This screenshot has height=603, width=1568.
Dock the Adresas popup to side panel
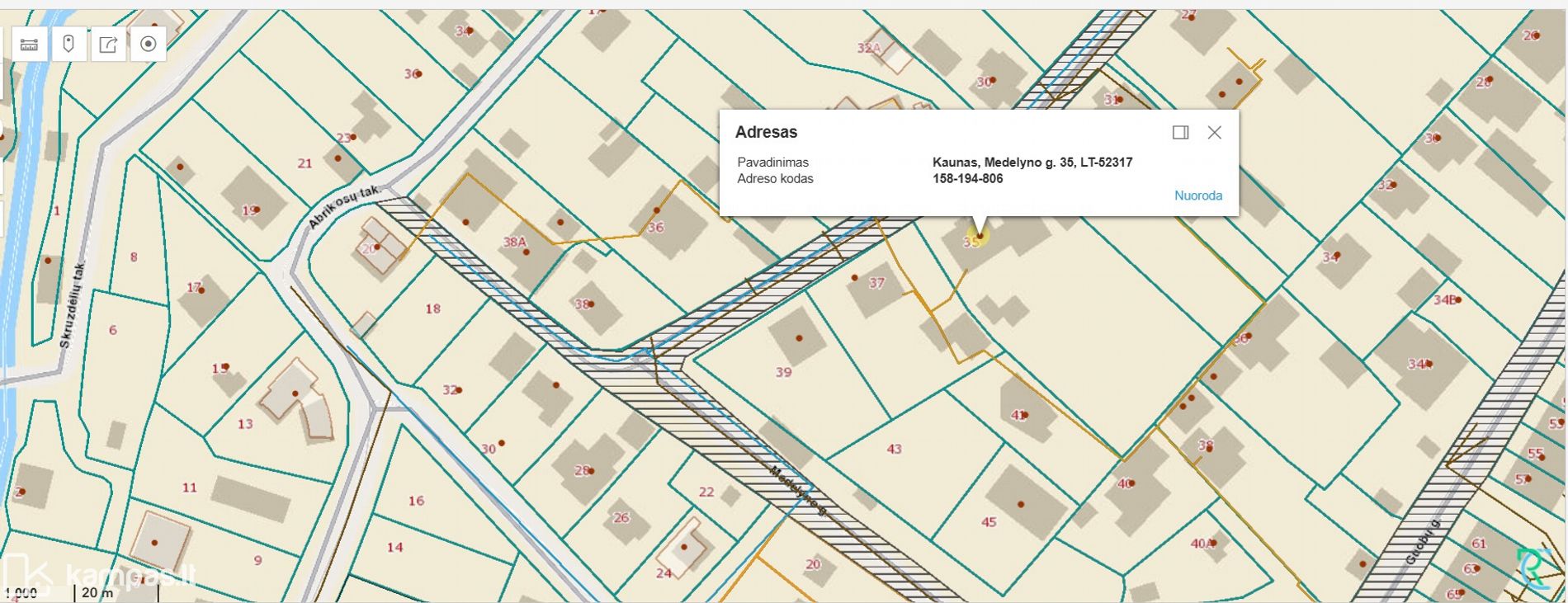[1180, 133]
